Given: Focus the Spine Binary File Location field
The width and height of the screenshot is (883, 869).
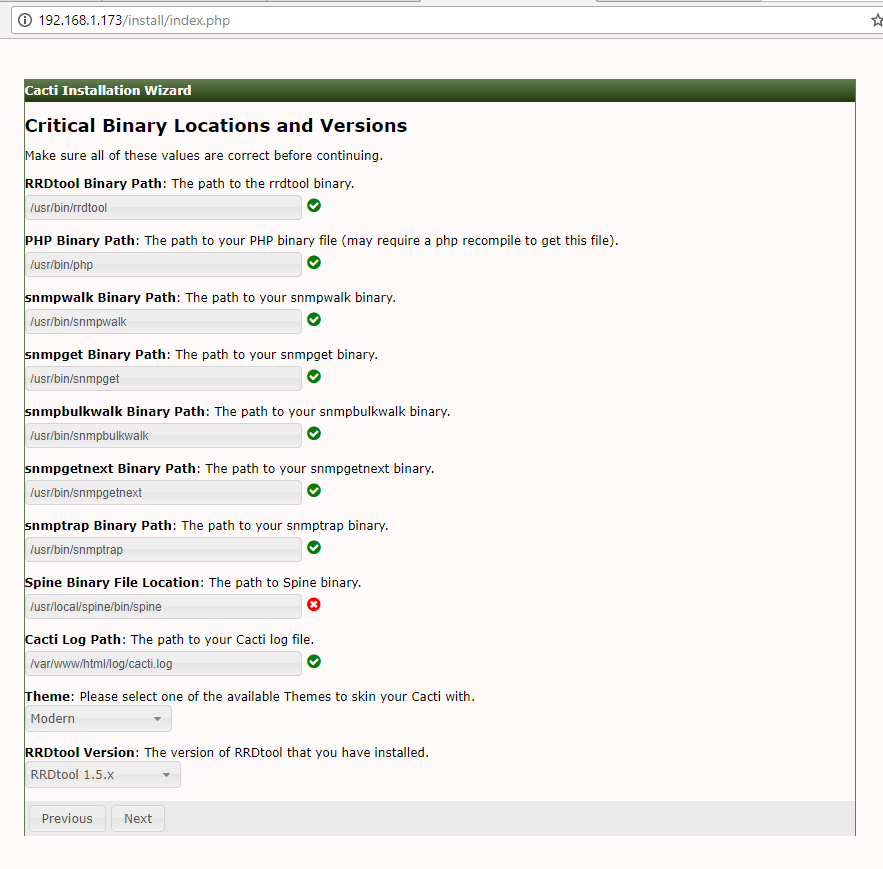Looking at the screenshot, I should pyautogui.click(x=163, y=607).
